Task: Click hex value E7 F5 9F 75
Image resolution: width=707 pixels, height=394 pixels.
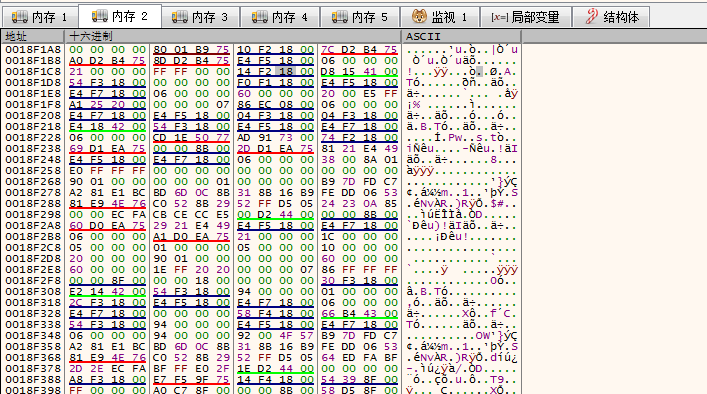Action: coord(191,380)
